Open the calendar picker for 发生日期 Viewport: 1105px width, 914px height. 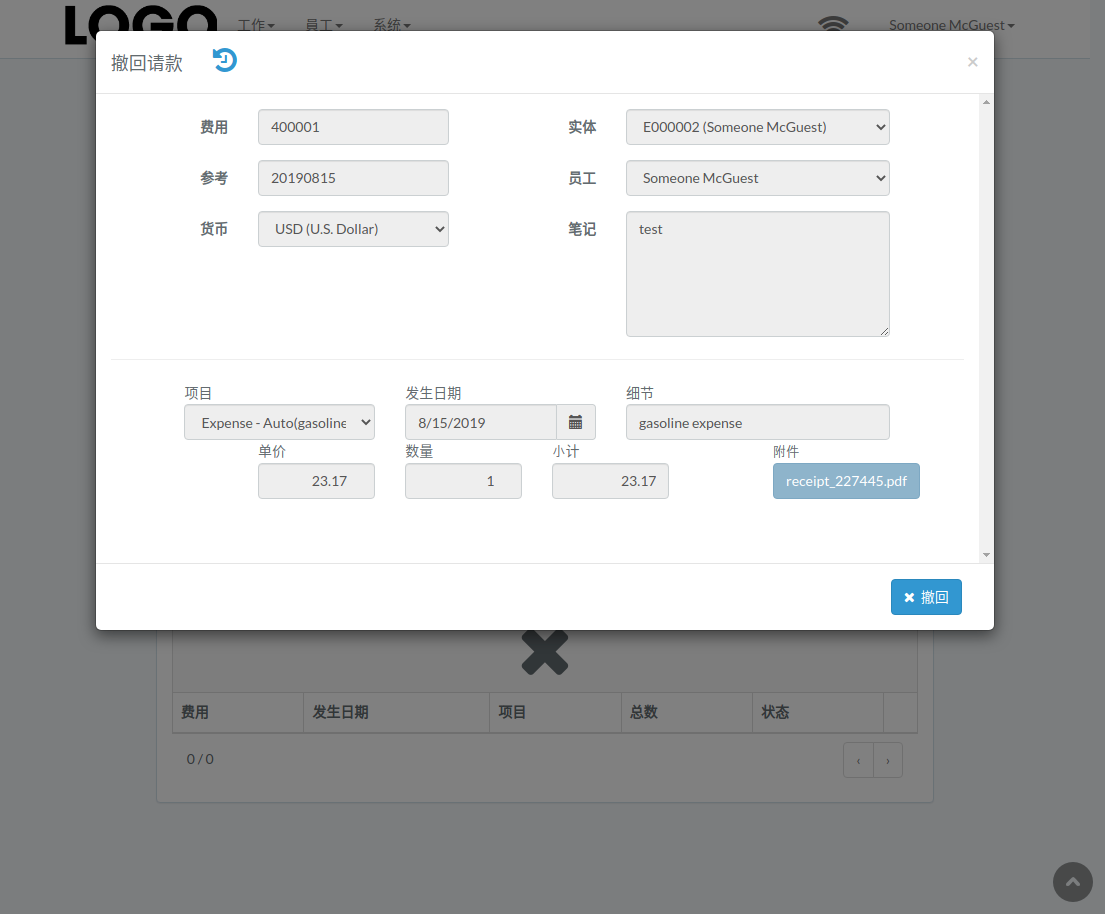click(576, 422)
